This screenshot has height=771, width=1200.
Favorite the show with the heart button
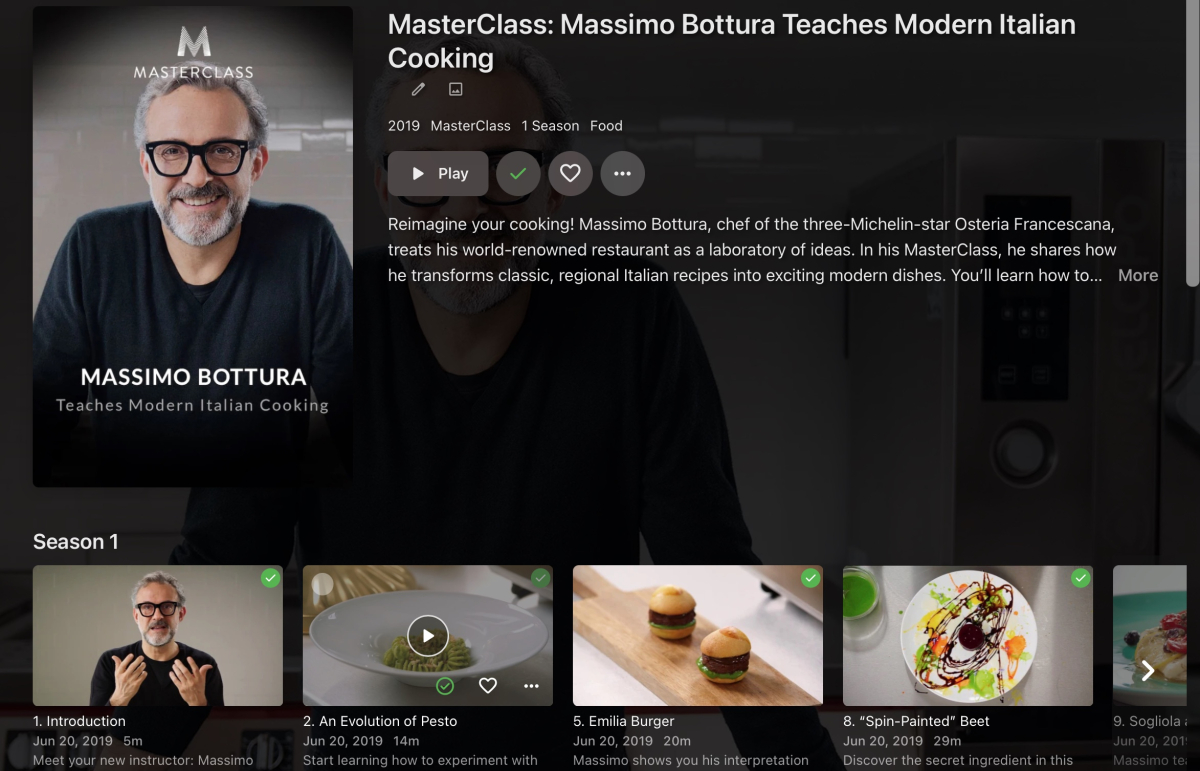(570, 174)
